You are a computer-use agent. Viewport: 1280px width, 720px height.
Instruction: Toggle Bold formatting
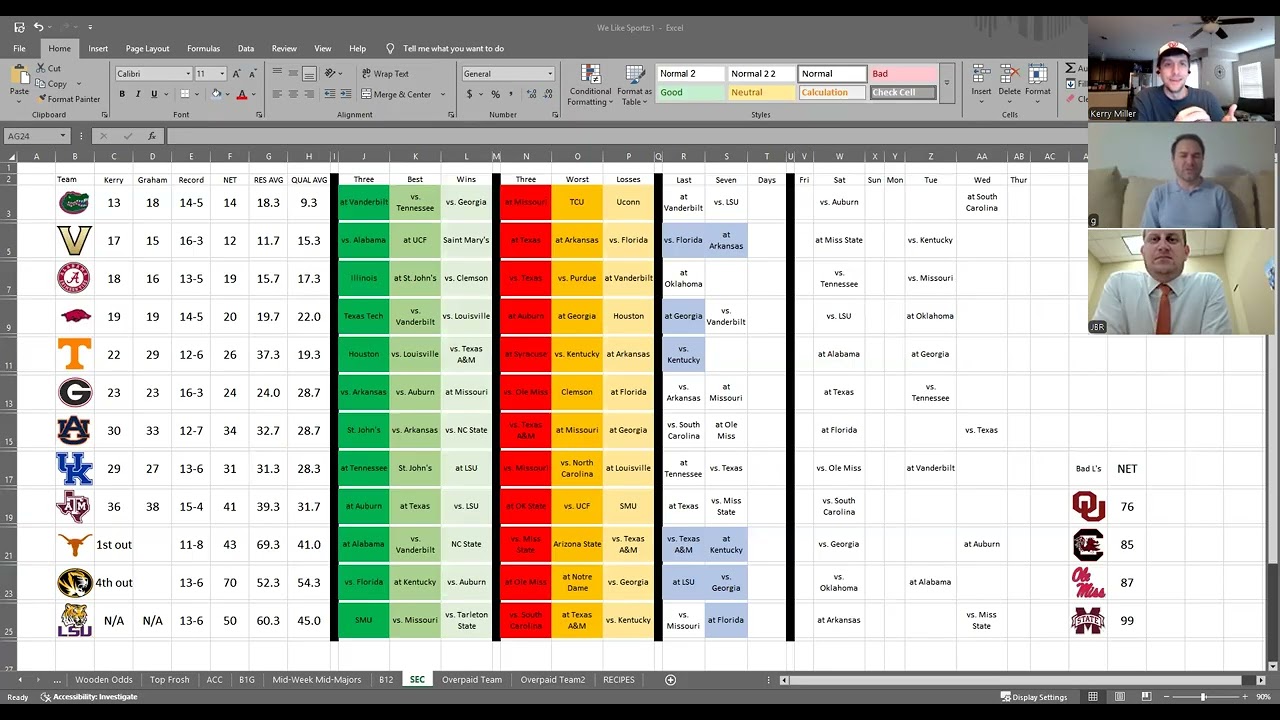click(x=122, y=94)
